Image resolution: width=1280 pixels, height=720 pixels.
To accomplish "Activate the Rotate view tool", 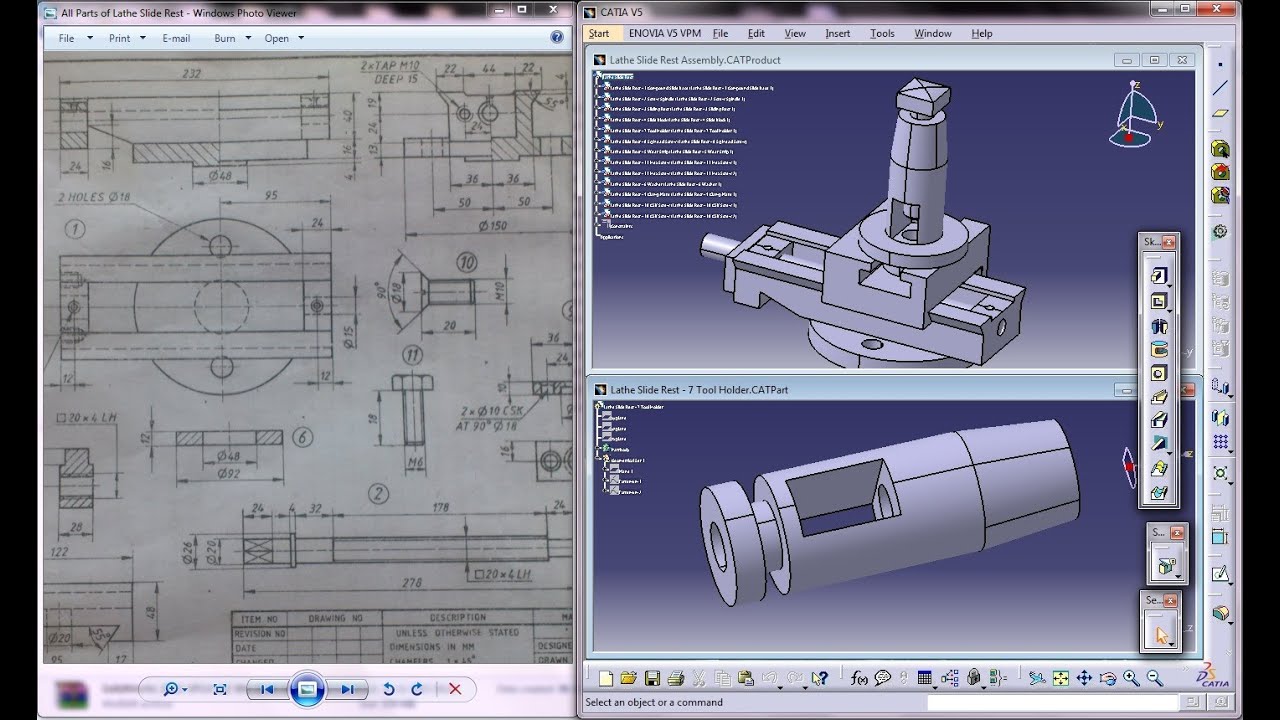I will click(x=1107, y=678).
